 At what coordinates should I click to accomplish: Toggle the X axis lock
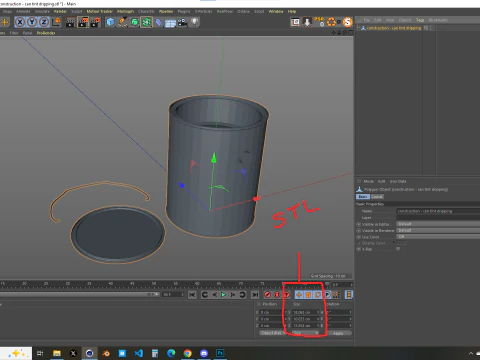[x=20, y=22]
